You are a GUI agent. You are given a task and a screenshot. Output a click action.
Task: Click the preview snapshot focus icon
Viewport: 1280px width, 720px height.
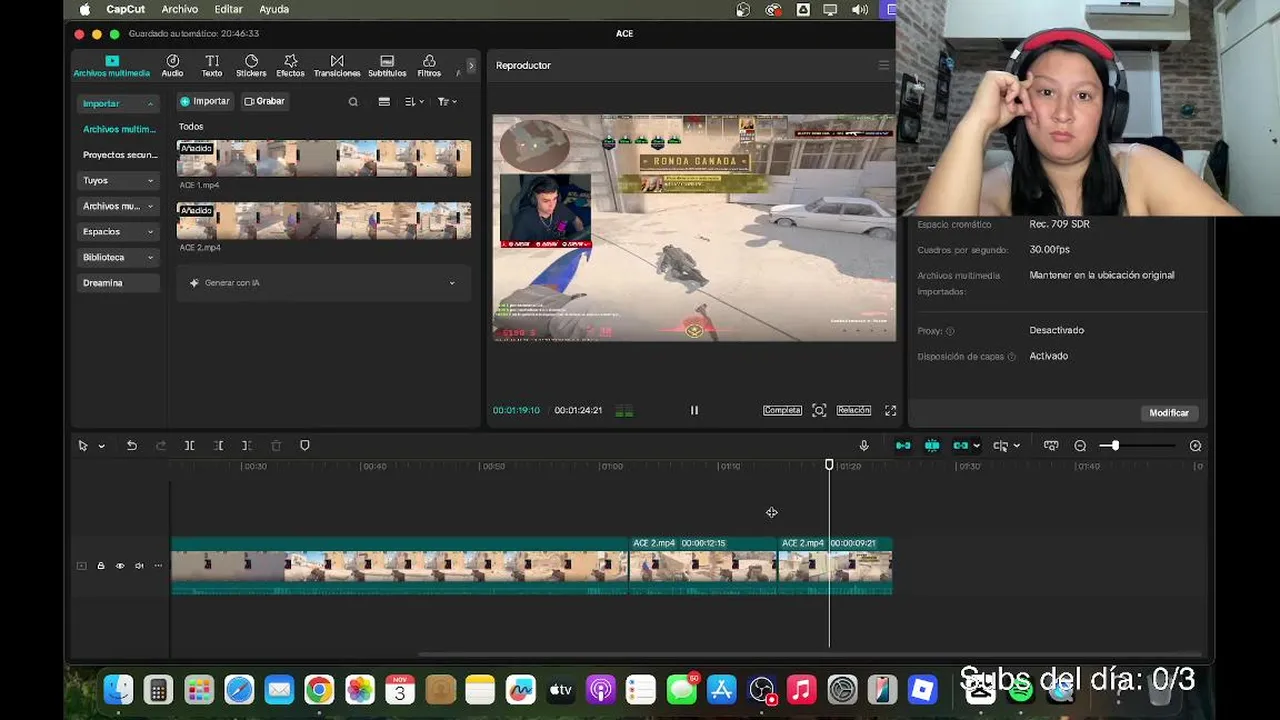[x=819, y=410]
